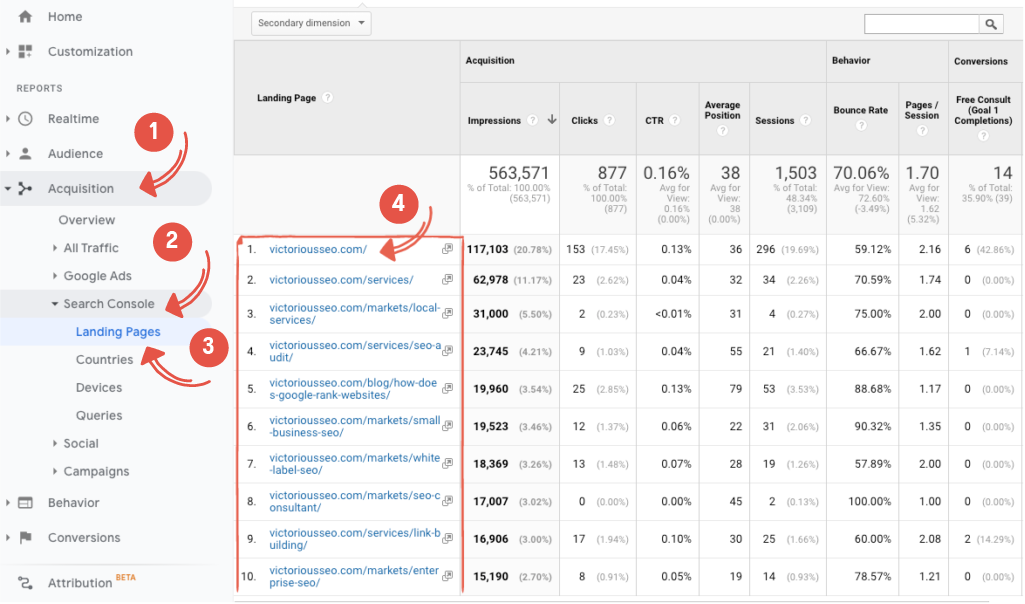Sort by Impressions descending arrow
1025x604 pixels.
pyautogui.click(x=551, y=121)
